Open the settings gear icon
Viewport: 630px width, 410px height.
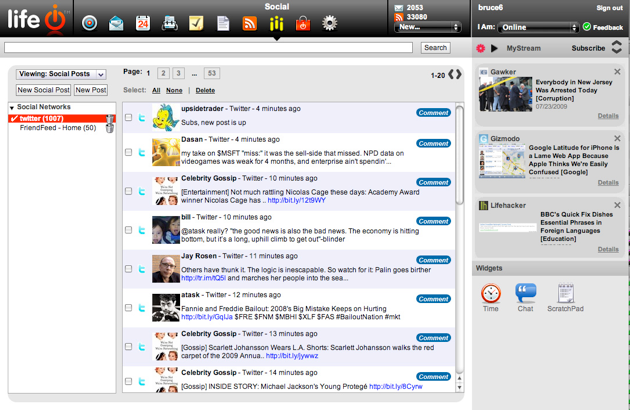(329, 22)
